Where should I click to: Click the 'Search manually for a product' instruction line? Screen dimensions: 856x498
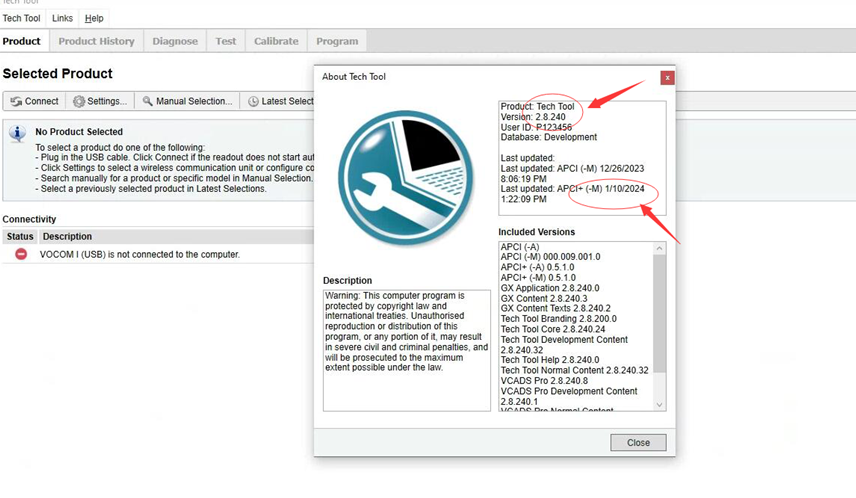coord(174,178)
